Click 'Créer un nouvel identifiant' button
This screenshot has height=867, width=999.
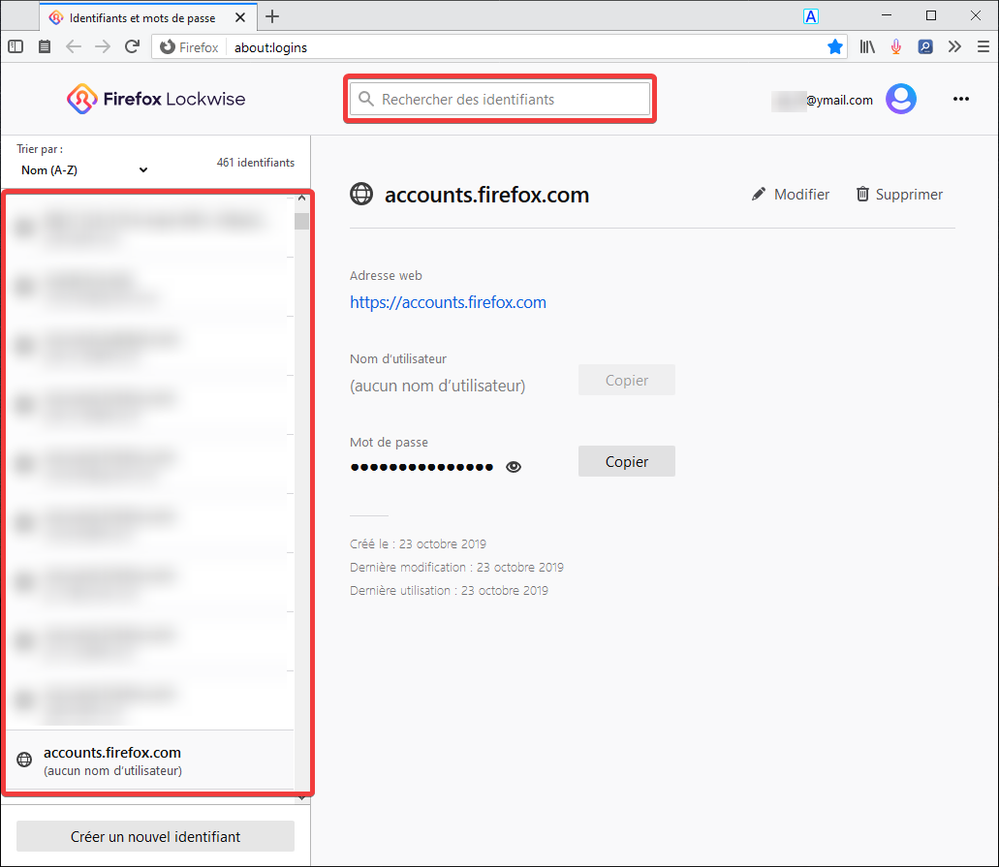tap(155, 836)
